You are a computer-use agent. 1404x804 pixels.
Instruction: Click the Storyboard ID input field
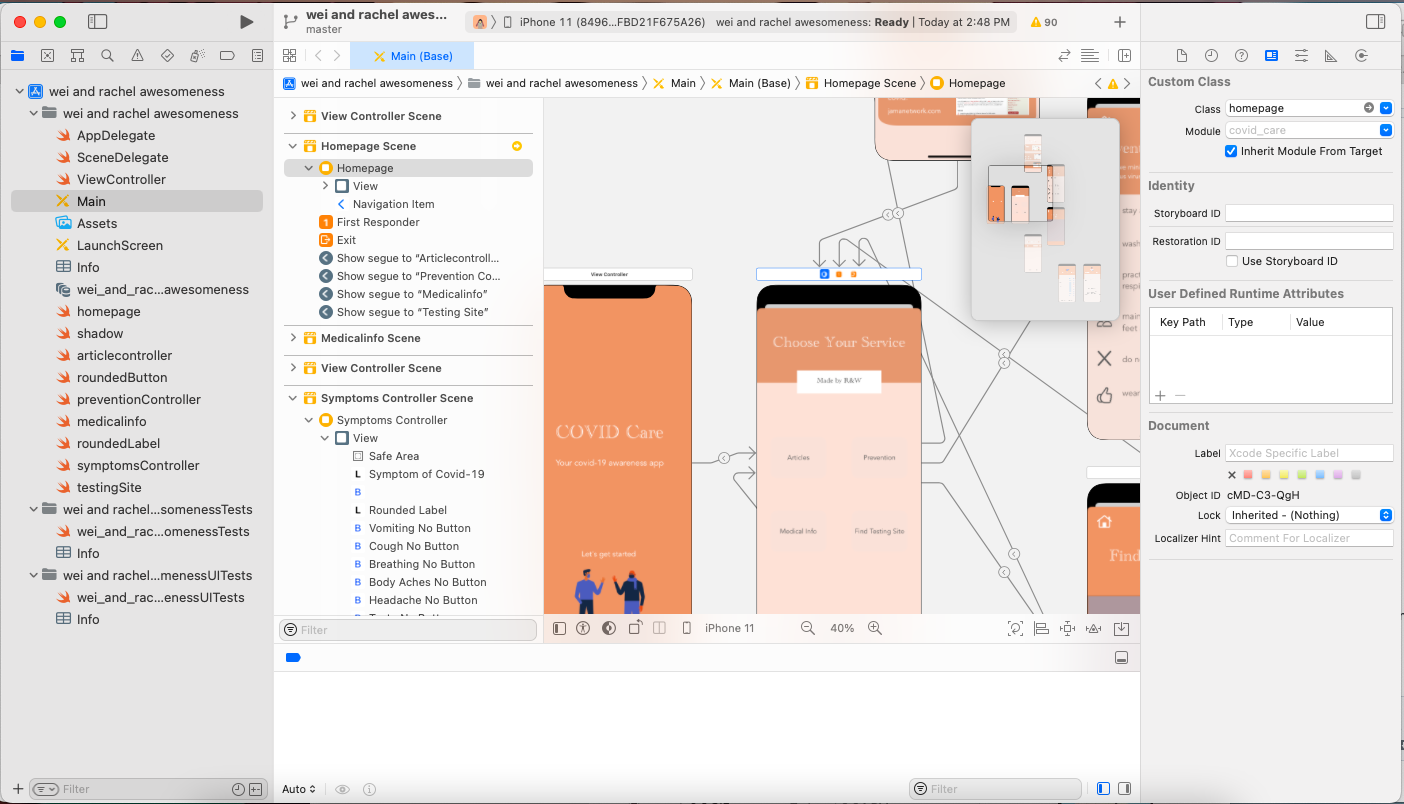1309,213
